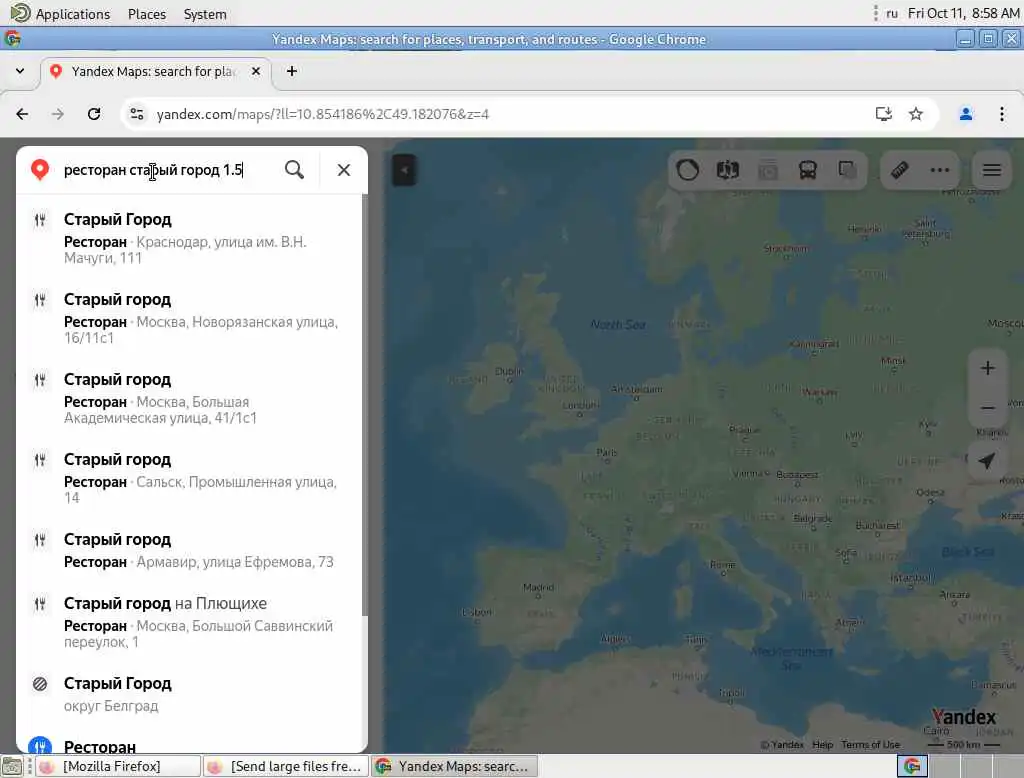1024x778 pixels.
Task: Open the Help link on the map
Action: click(822, 745)
